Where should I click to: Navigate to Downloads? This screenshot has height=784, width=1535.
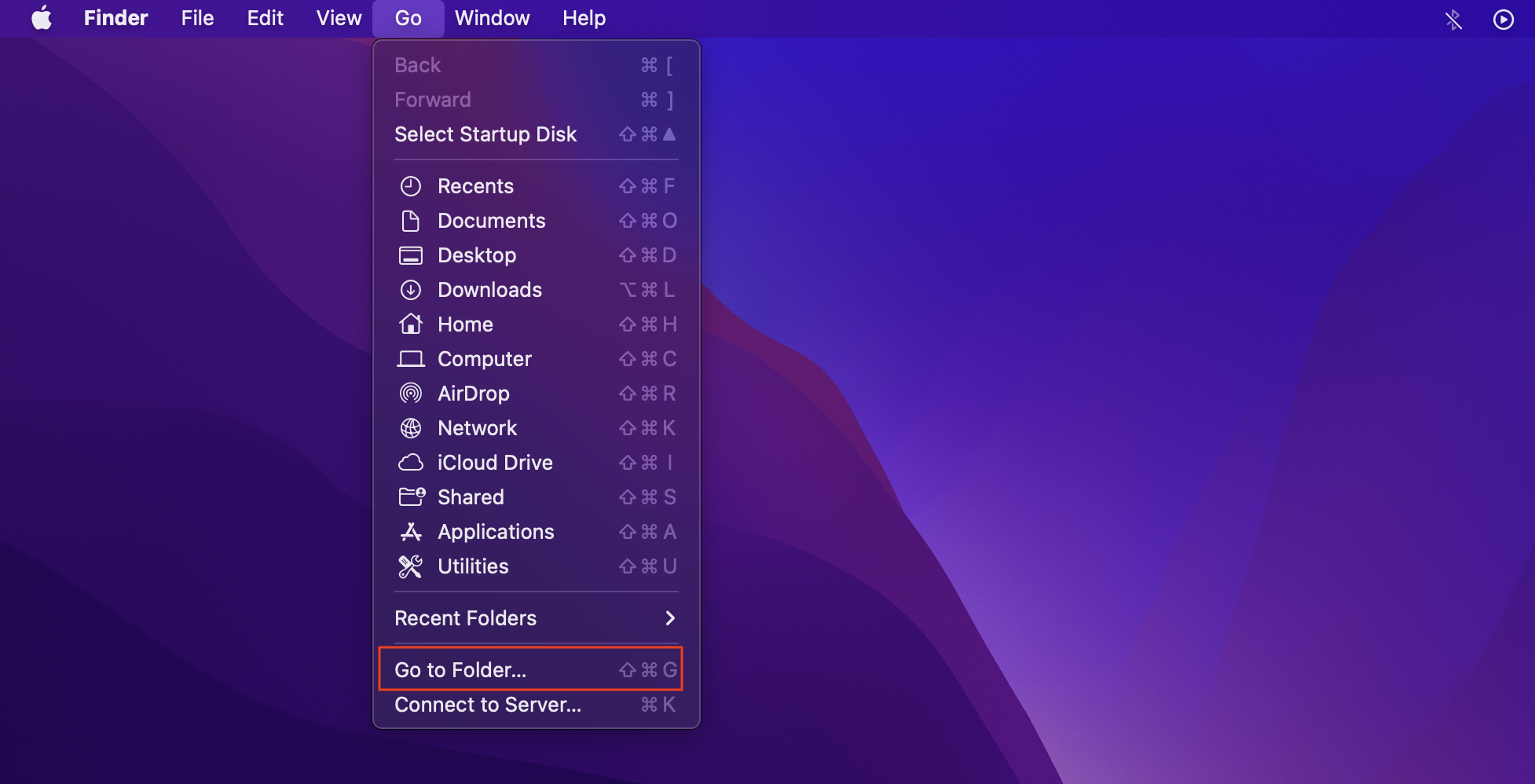click(x=537, y=290)
